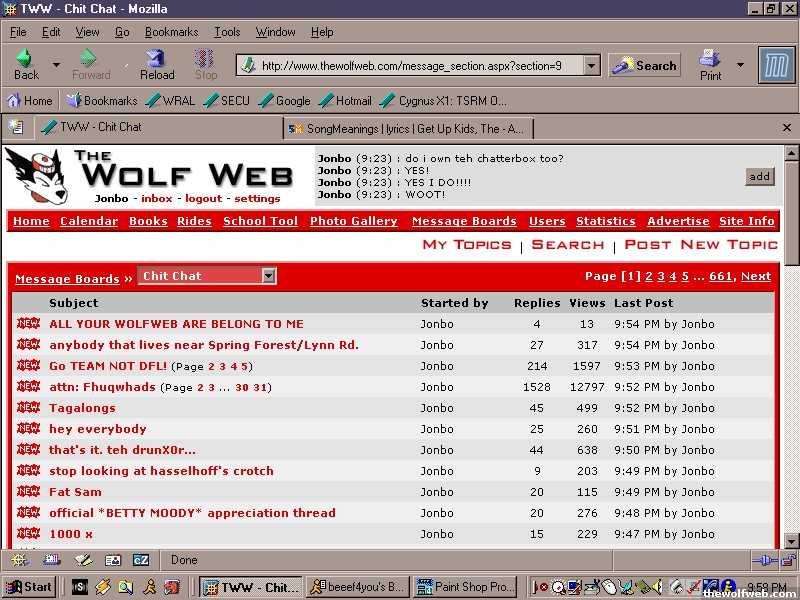Switch to the SongMeanings lyrics tab
Viewport: 800px width, 600px height.
(x=409, y=128)
